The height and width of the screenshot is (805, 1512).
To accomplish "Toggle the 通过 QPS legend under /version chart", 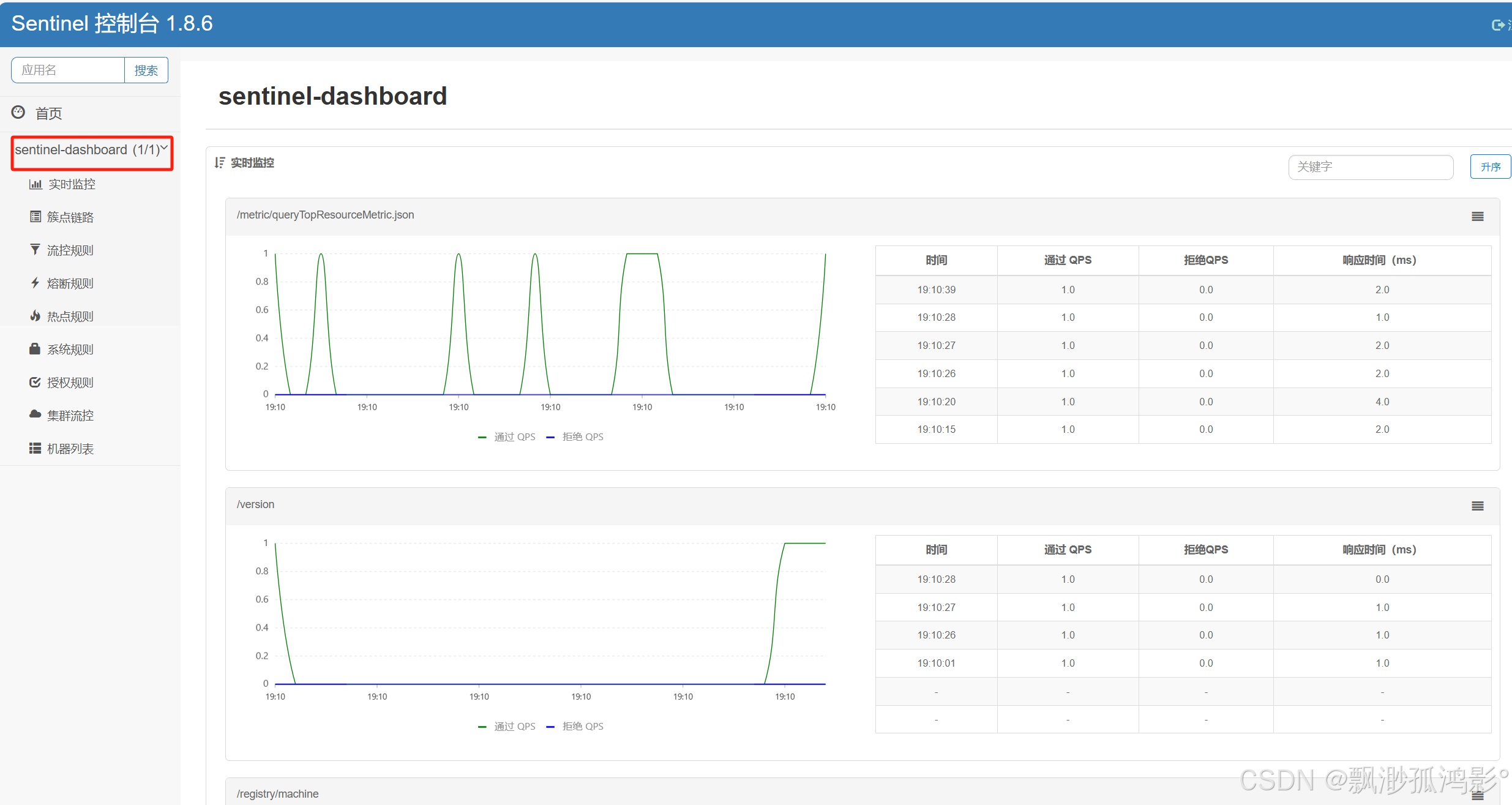I will click(x=507, y=726).
